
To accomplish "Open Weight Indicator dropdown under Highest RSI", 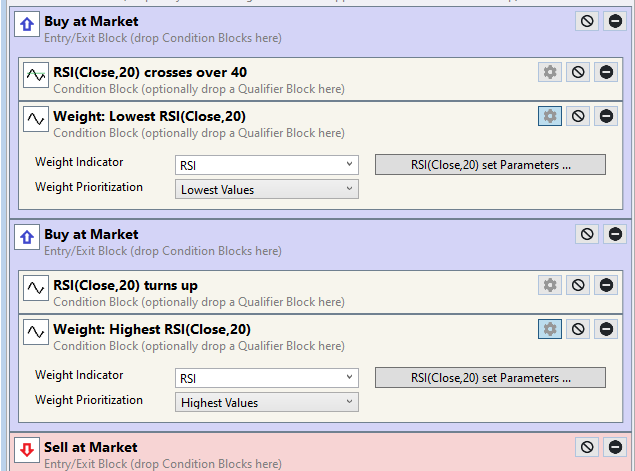I will tap(266, 378).
